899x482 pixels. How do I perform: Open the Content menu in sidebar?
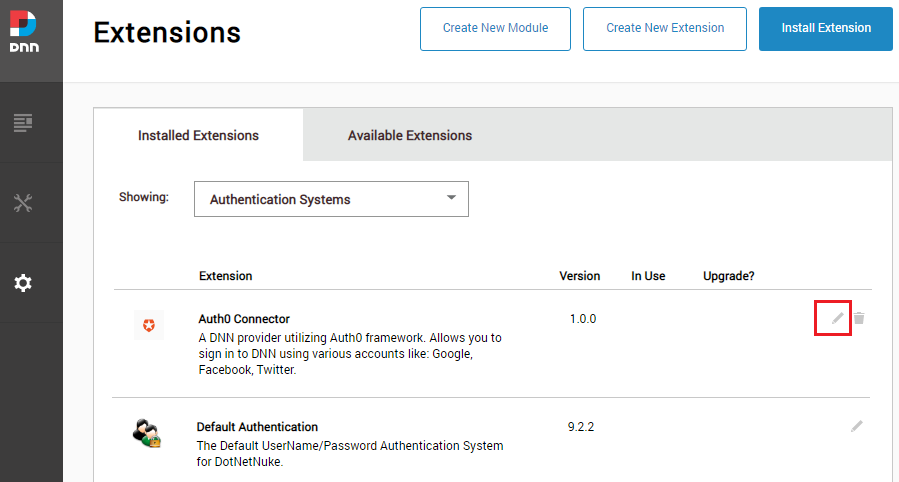click(x=23, y=123)
